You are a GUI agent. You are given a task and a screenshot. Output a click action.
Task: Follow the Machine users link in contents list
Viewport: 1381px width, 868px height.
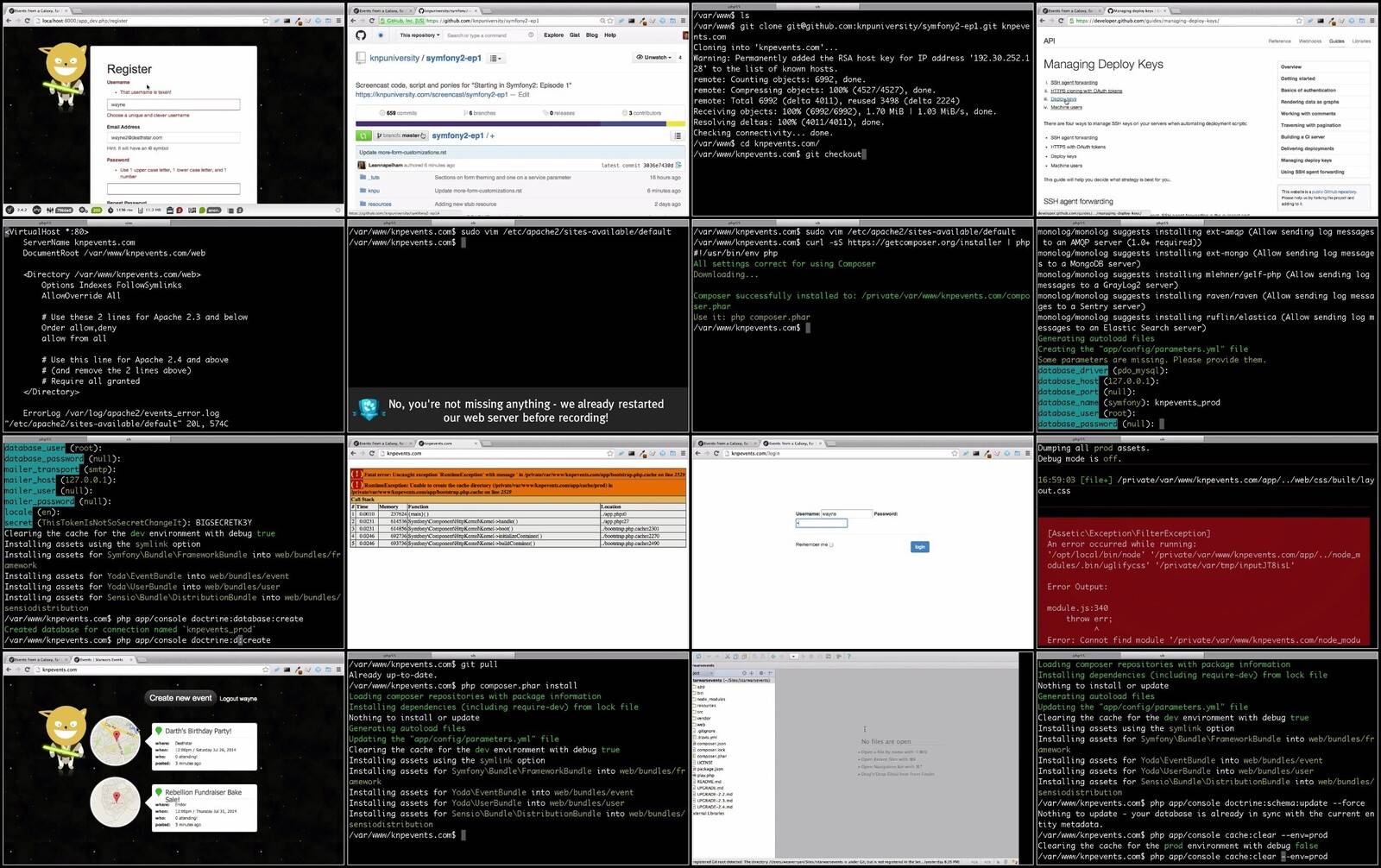(x=1066, y=107)
